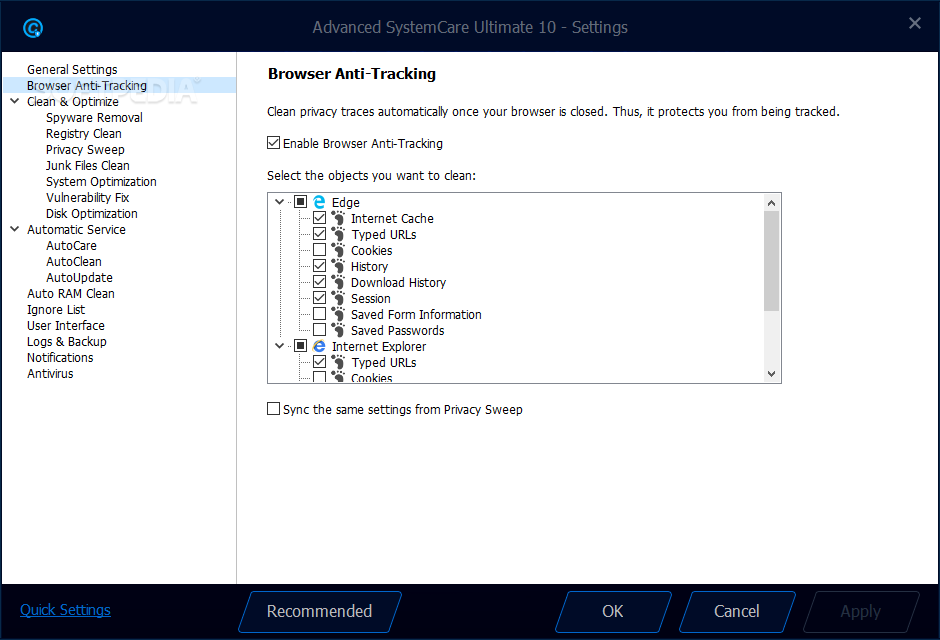Image resolution: width=940 pixels, height=640 pixels.
Task: Click scroll up arrow in objects list
Action: pos(772,203)
